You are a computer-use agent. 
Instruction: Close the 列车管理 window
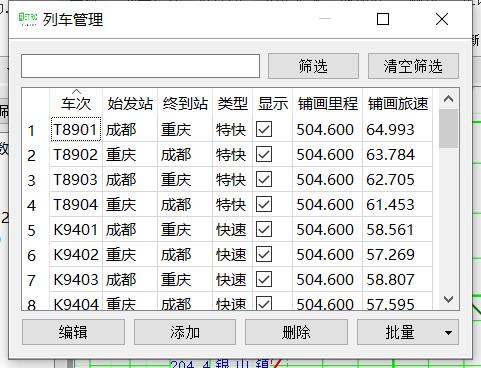442,19
